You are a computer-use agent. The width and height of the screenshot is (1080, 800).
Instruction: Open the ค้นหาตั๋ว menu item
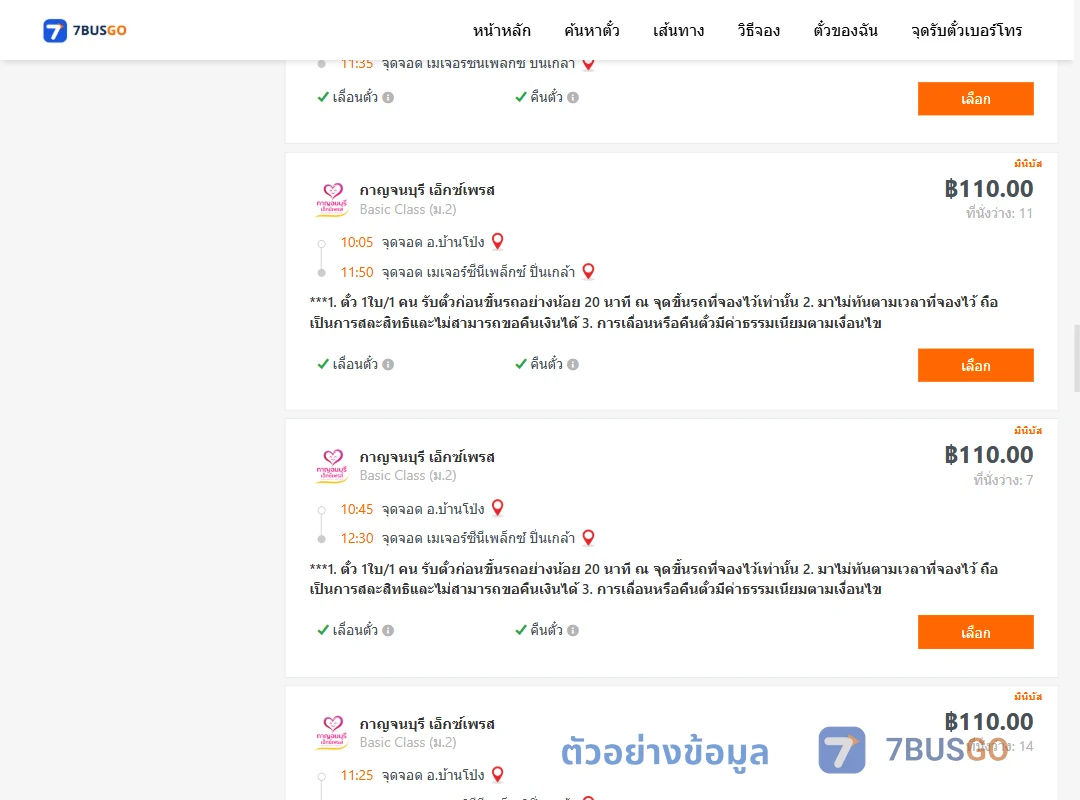click(592, 30)
